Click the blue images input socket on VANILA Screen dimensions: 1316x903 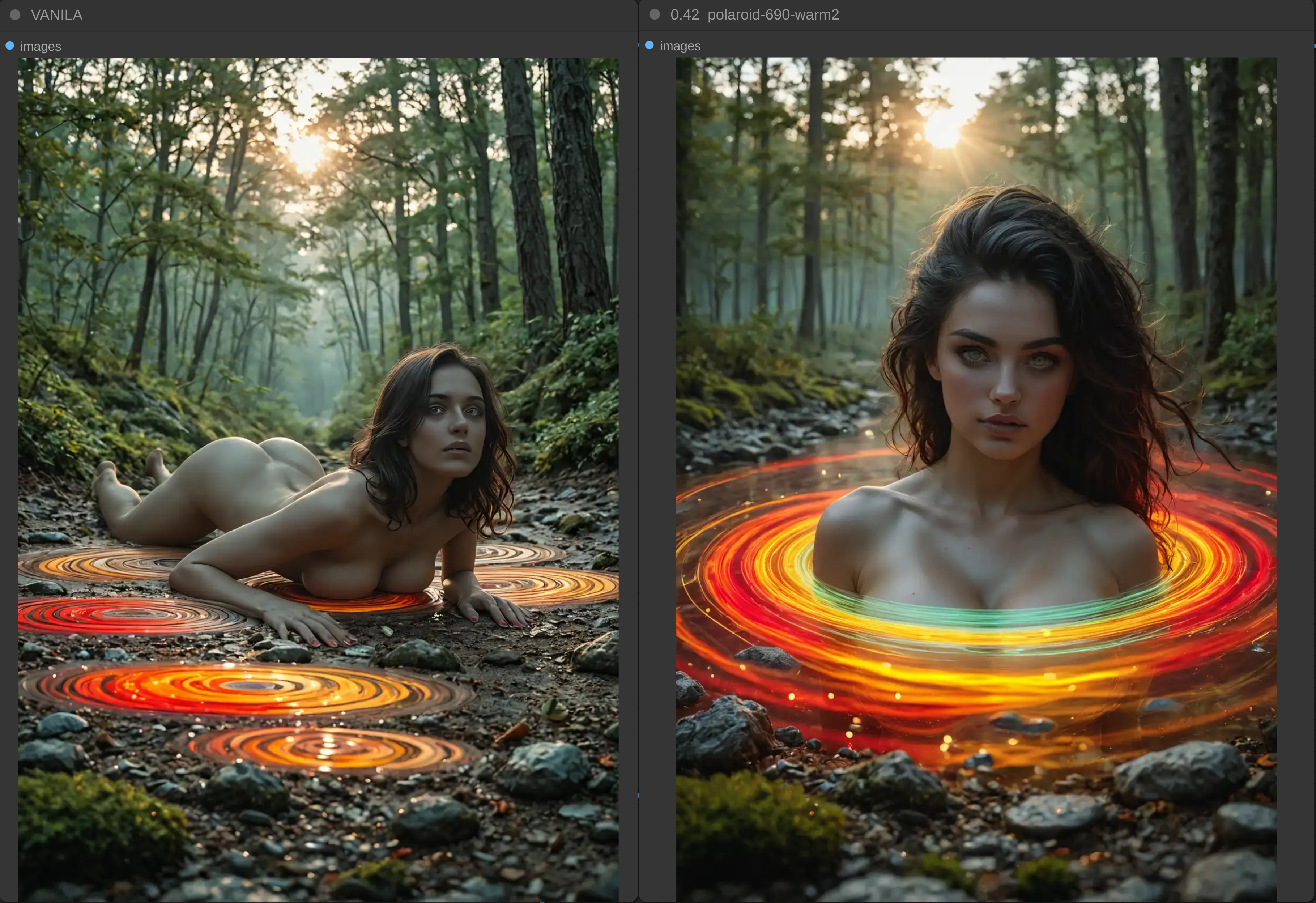[10, 46]
